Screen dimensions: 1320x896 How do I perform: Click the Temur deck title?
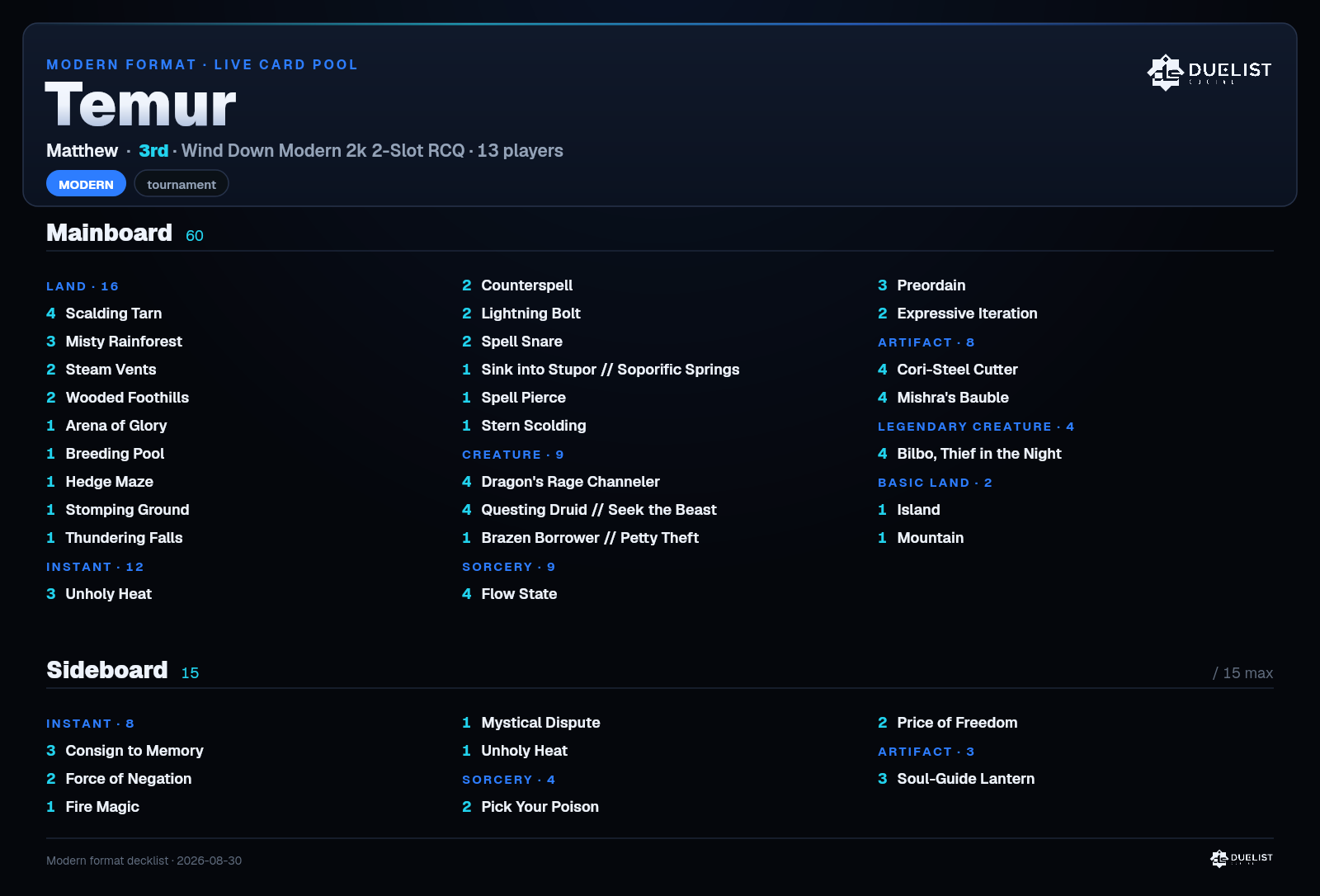(x=140, y=105)
